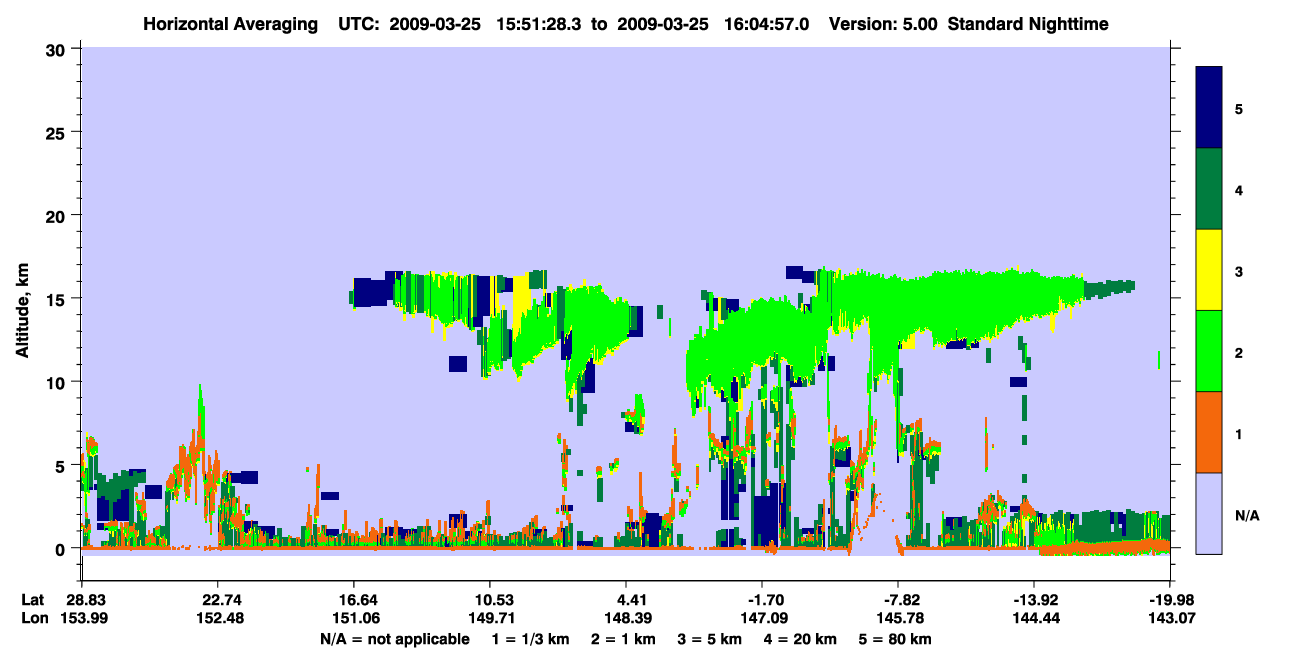Click the "Lon" row label
1300x667 pixels.
[x=33, y=618]
